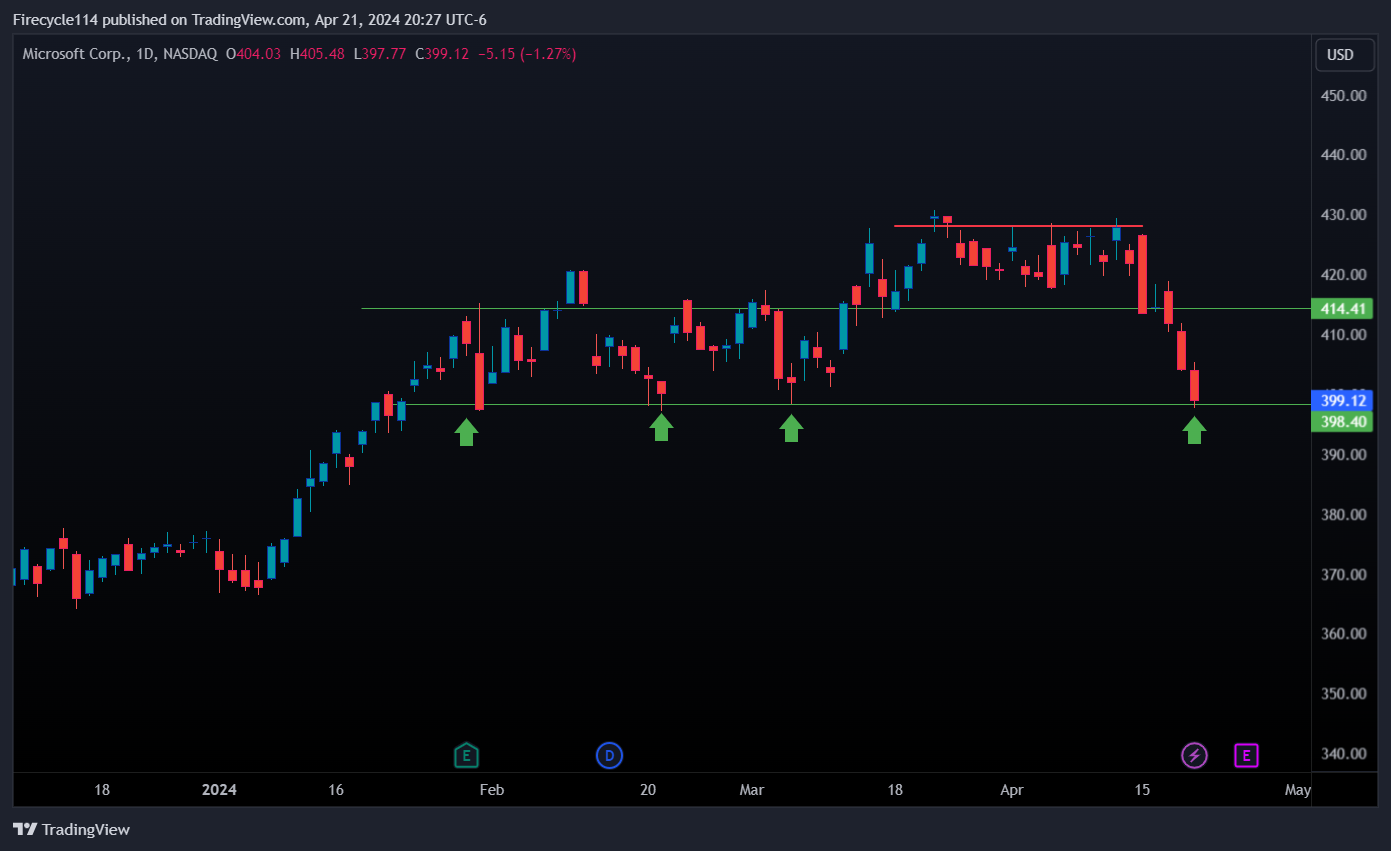Image resolution: width=1391 pixels, height=851 pixels.
Task: Click the 450.00 price axis label
Action: 1343,96
